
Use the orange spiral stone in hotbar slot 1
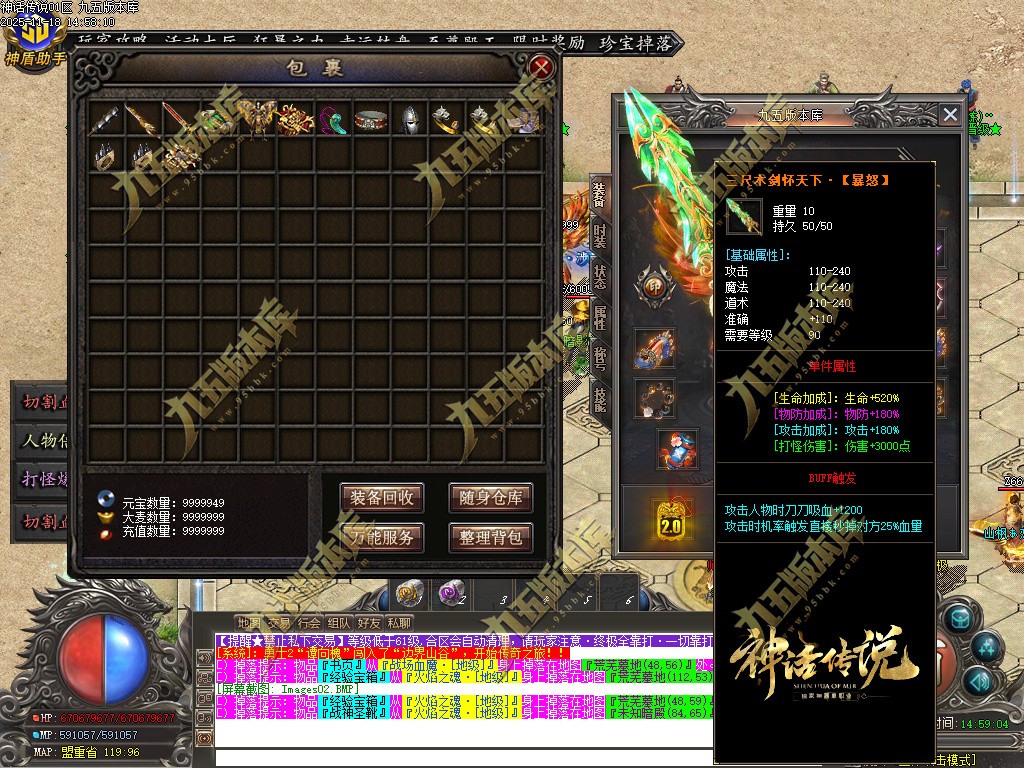(410, 592)
